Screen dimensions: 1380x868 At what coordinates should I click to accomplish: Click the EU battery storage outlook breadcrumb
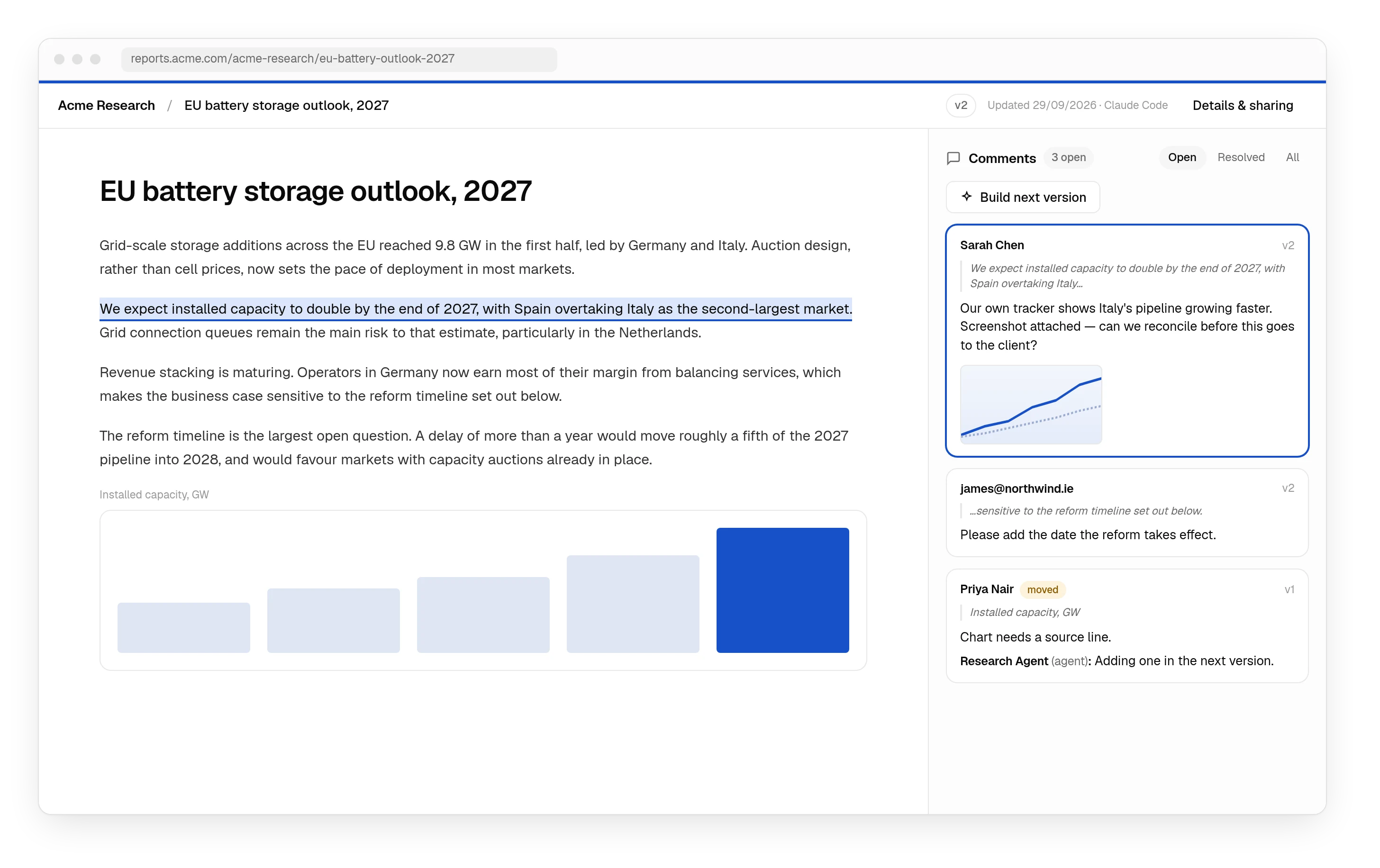pyautogui.click(x=286, y=106)
